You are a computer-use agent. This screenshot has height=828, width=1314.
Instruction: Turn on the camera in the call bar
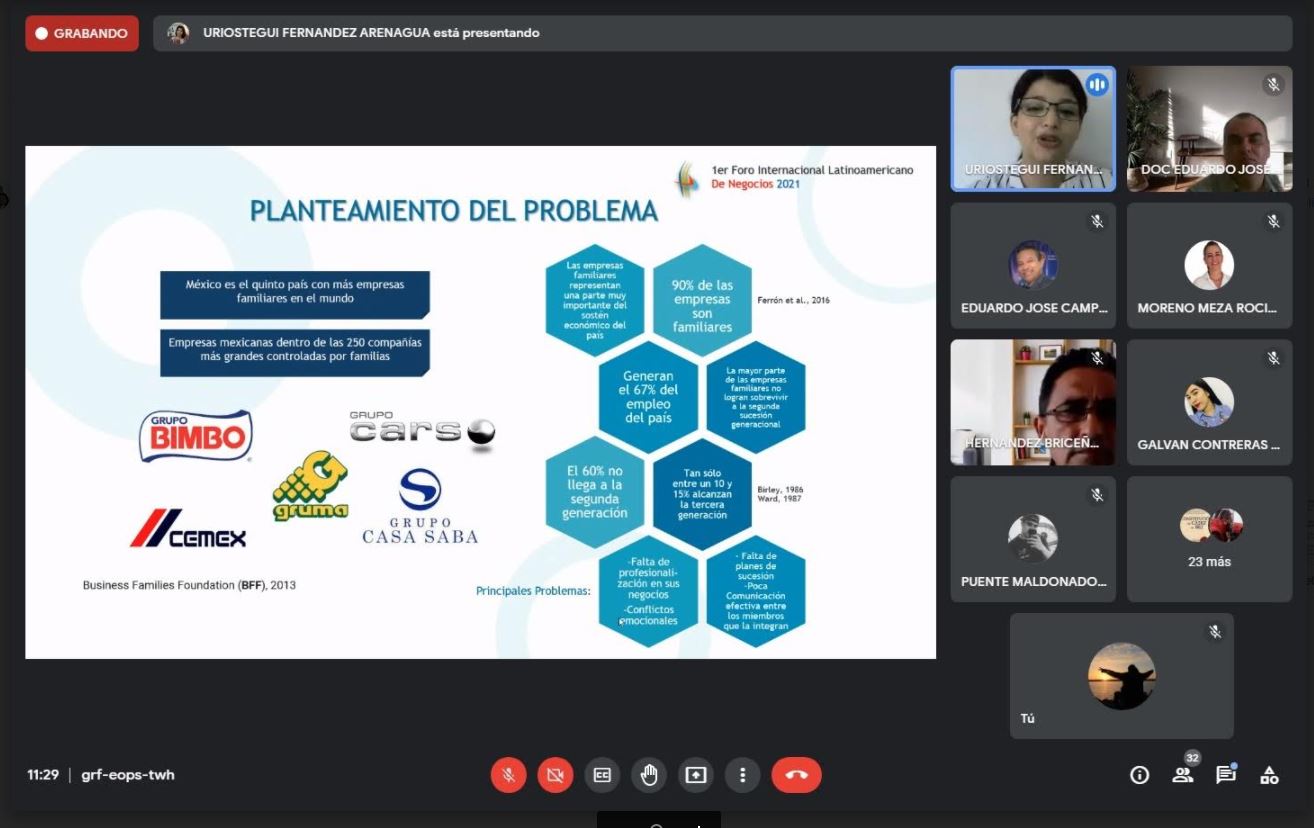[x=555, y=775]
